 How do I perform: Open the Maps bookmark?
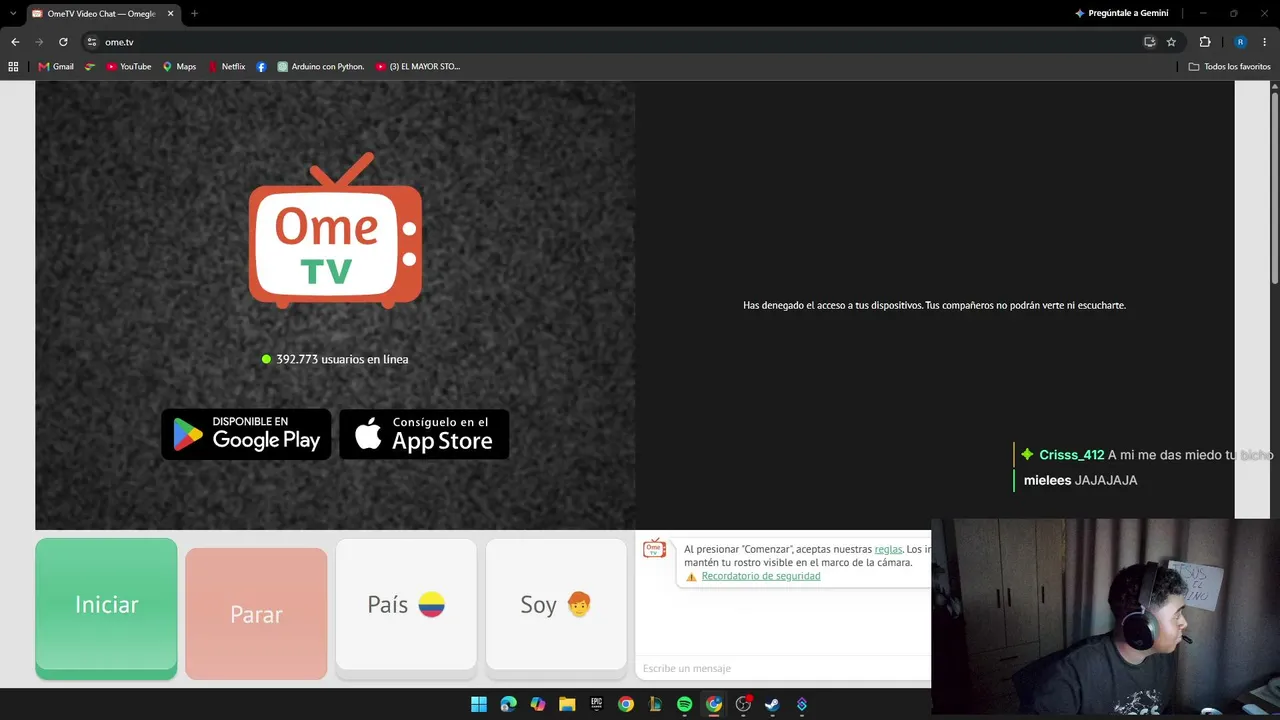click(179, 67)
